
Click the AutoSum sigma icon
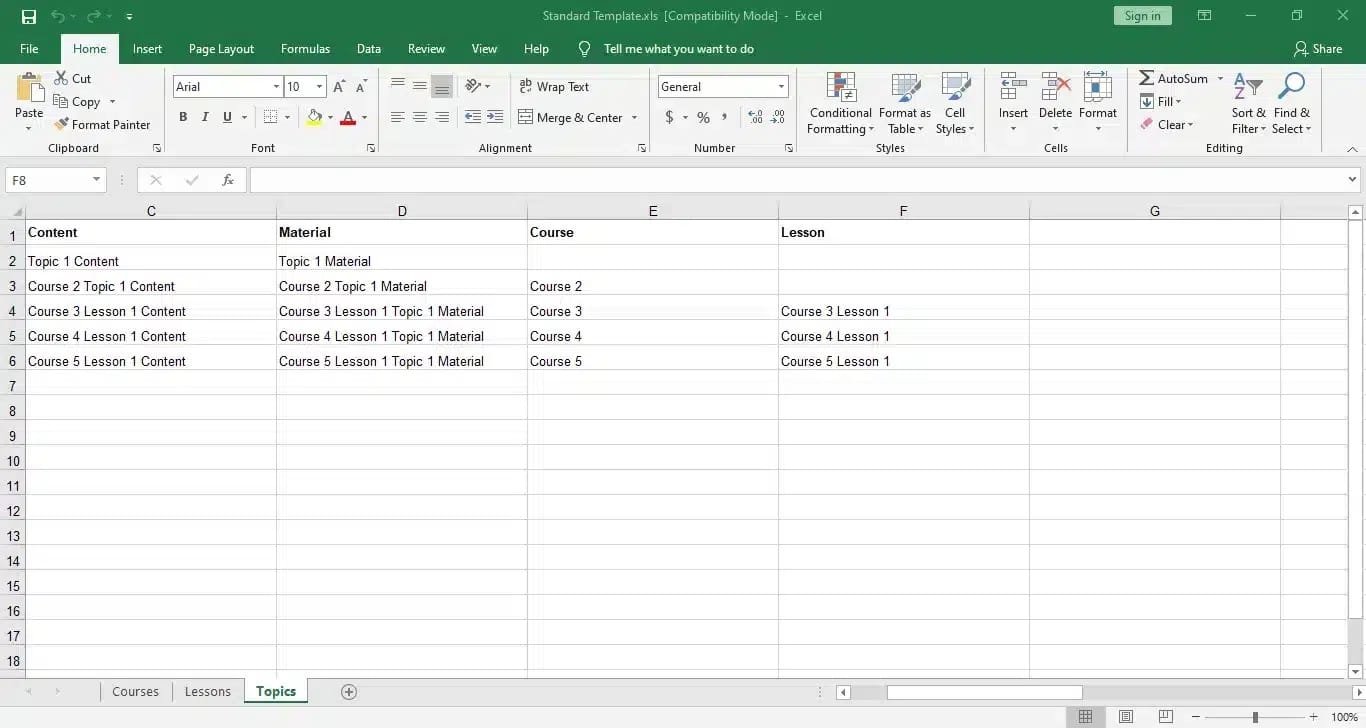(1147, 78)
